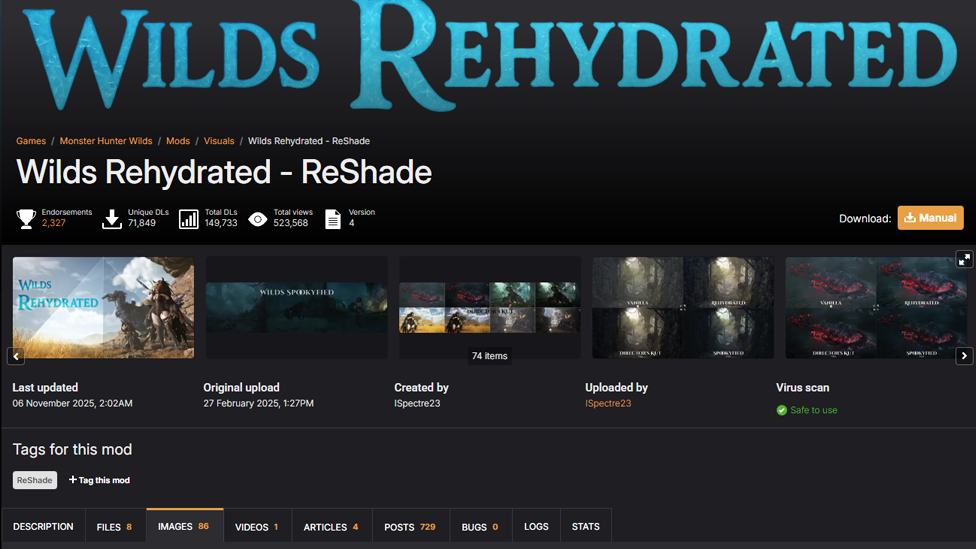Screen dimensions: 976x549
Task: Click the original upload date 27 February 2025
Action: [258, 403]
